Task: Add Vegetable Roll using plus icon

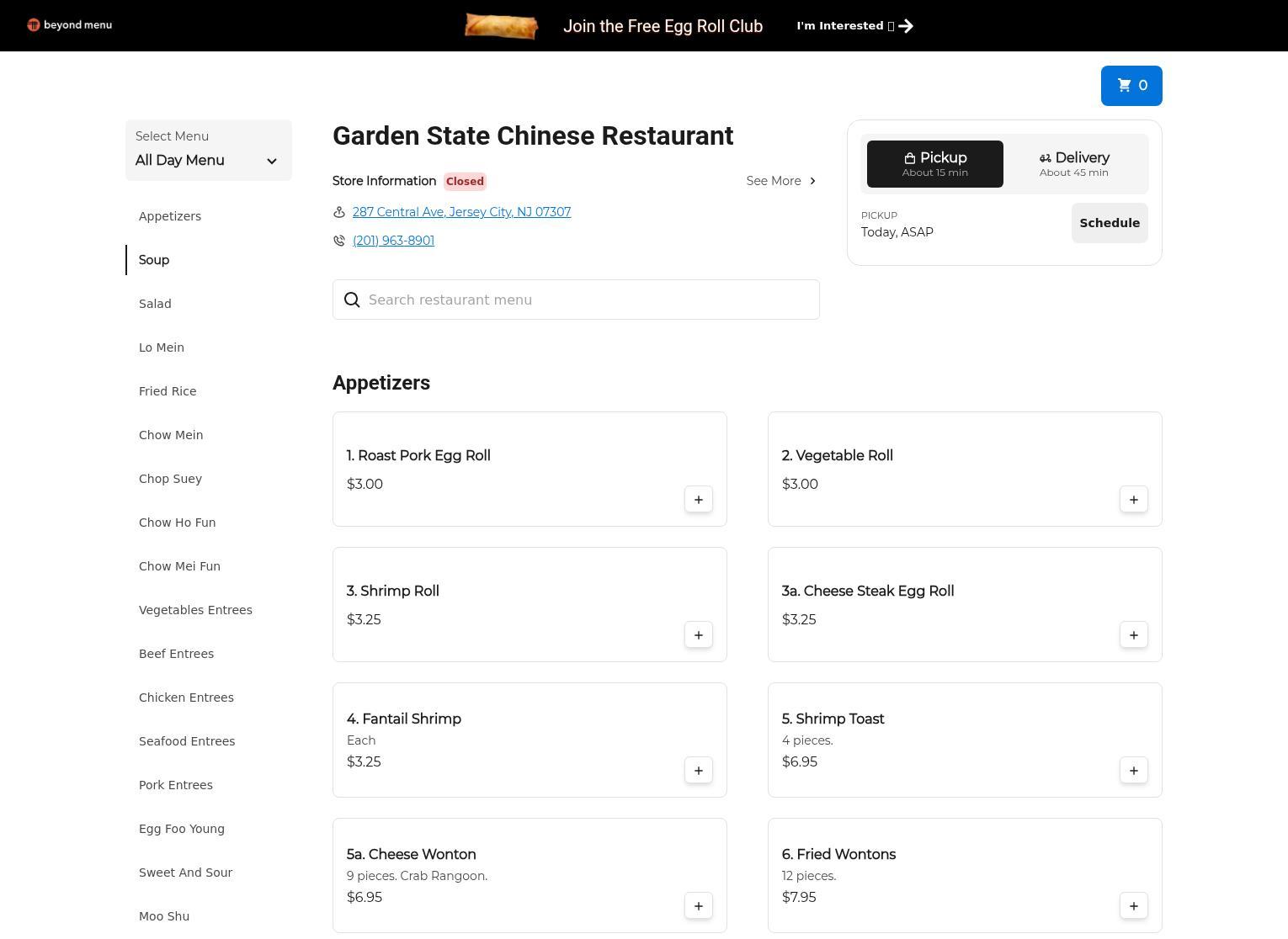Action: [x=1133, y=500]
